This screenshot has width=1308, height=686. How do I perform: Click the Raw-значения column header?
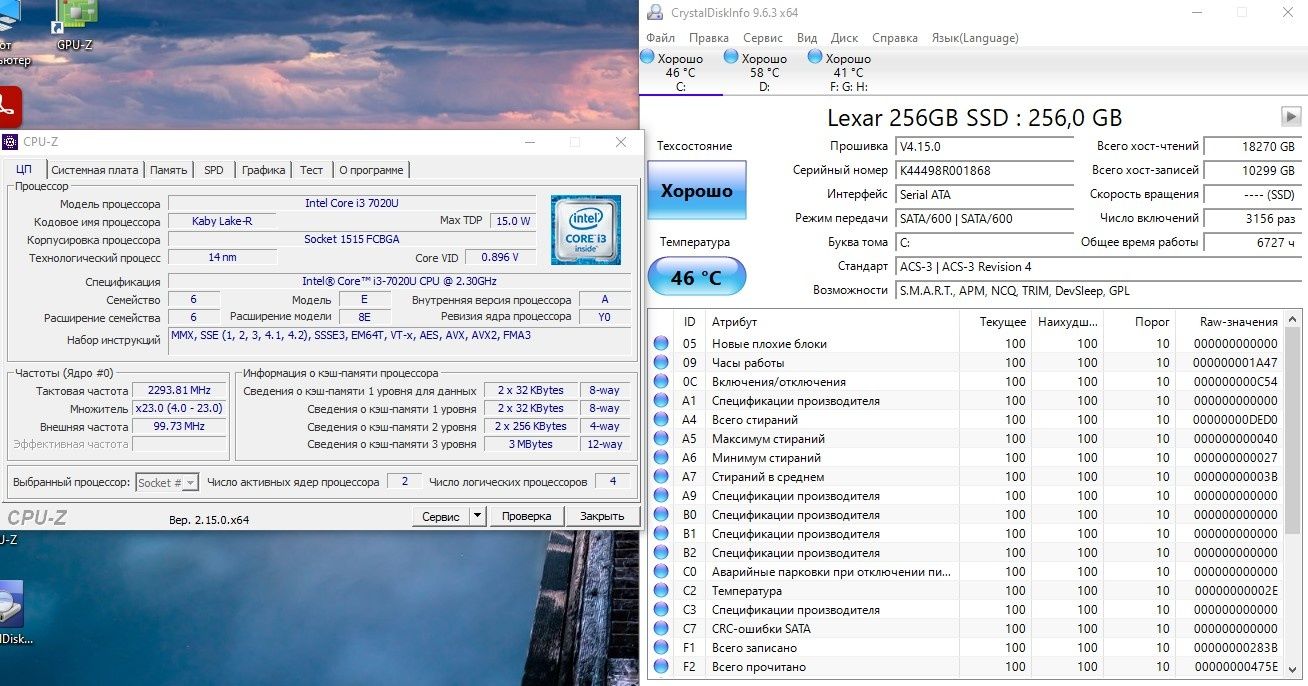tap(1231, 322)
